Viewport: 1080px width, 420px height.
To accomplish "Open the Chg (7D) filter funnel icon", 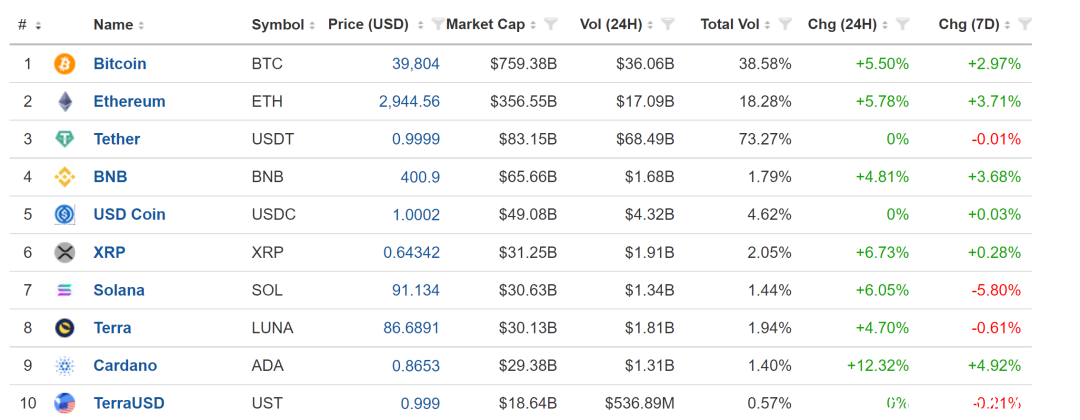I will tap(1025, 25).
